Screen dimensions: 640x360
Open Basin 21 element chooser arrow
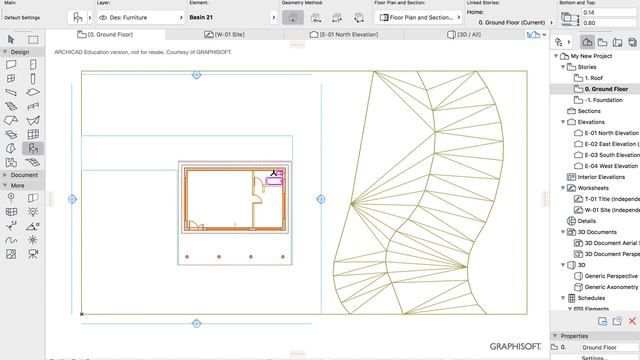[x=273, y=18]
